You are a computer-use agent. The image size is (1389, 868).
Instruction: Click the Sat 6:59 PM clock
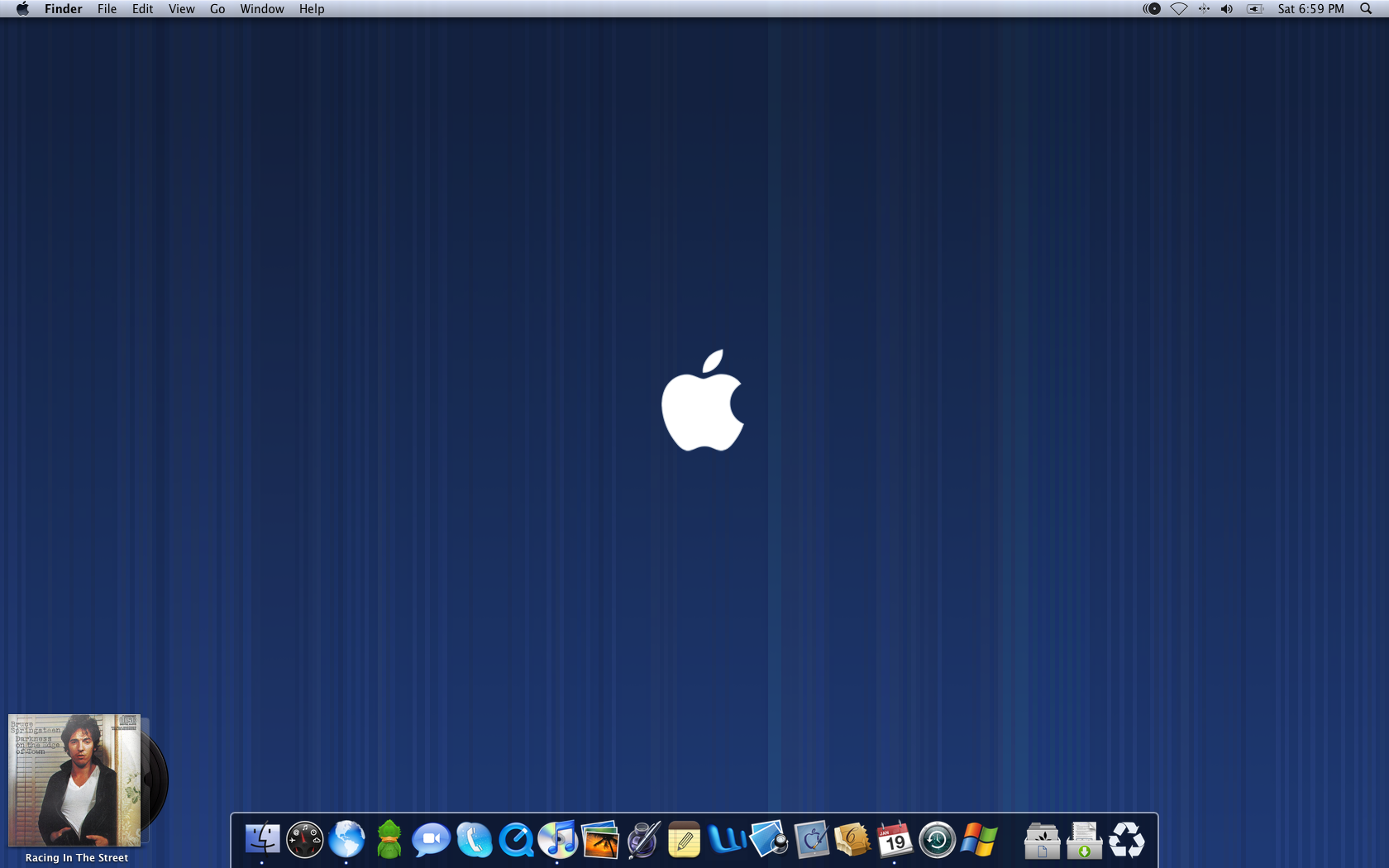(x=1311, y=8)
